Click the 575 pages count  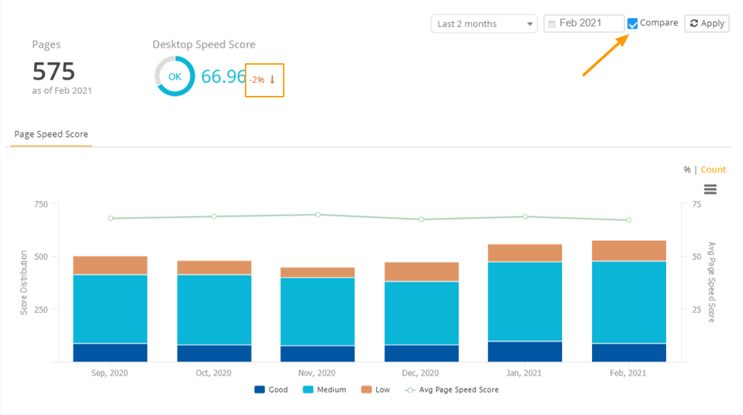tap(54, 72)
